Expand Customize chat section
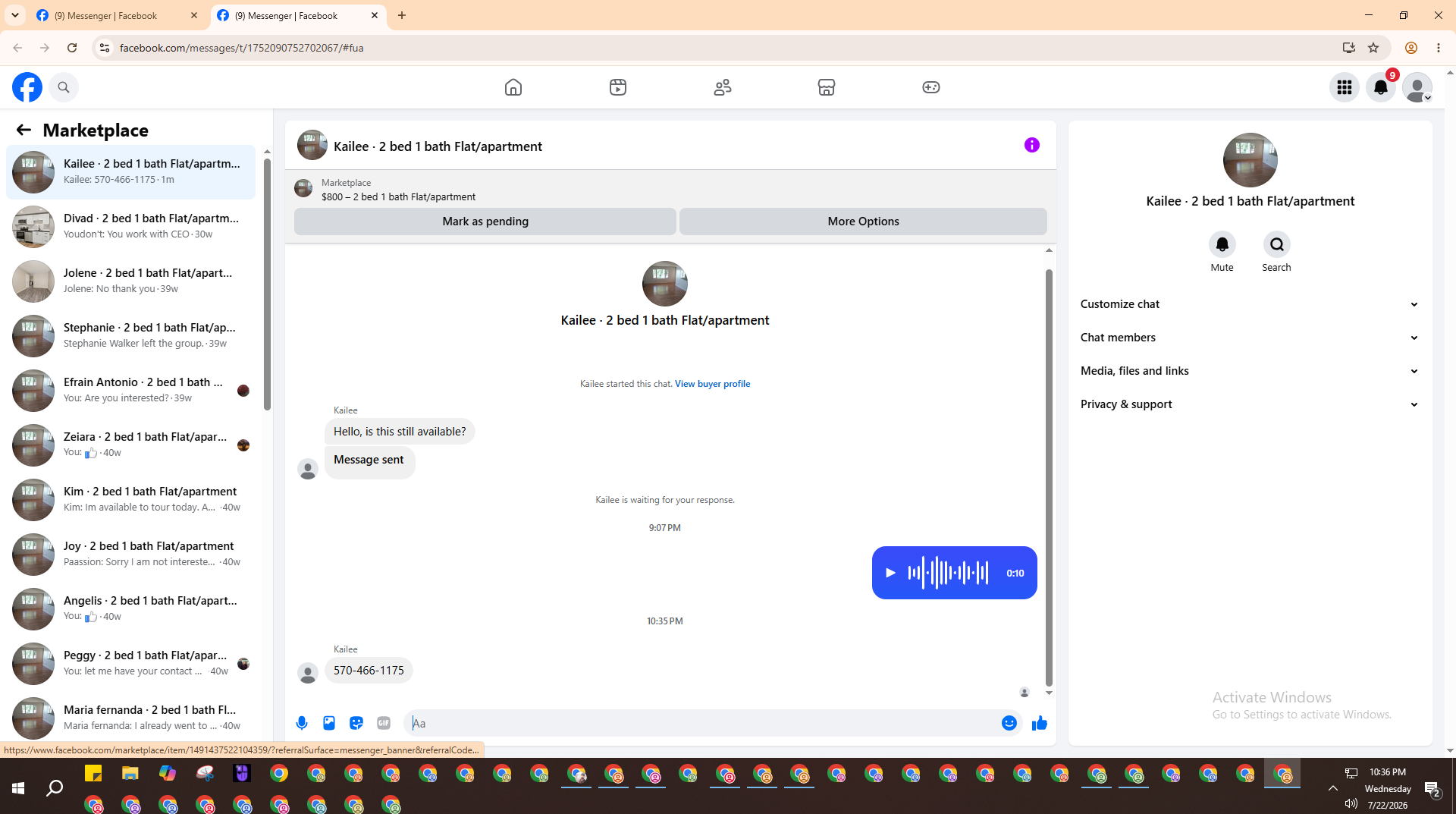The height and width of the screenshot is (814, 1456). tap(1250, 304)
